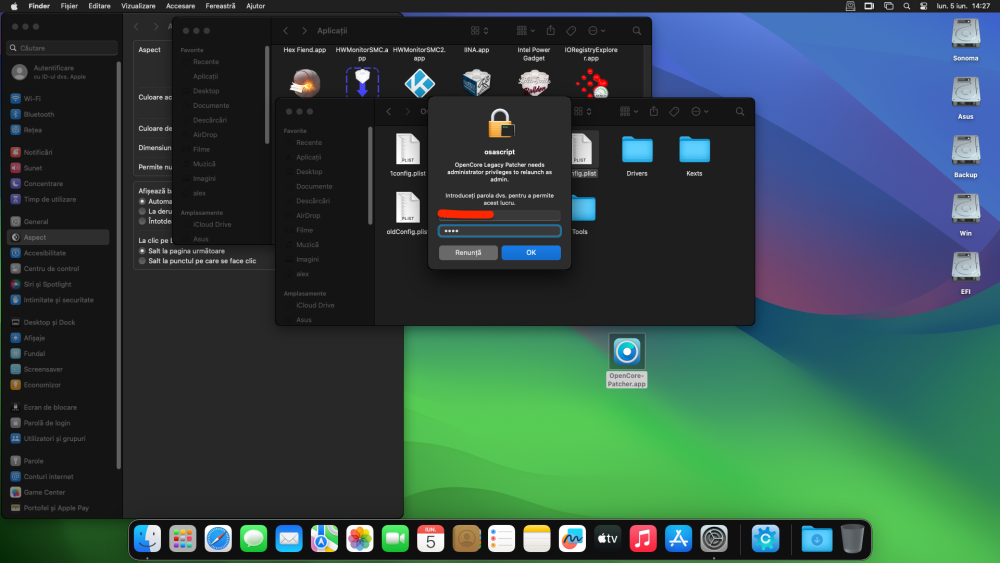This screenshot has height=563, width=1000.
Task: Open Bluetooth in System Settings sidebar
Action: (61, 114)
